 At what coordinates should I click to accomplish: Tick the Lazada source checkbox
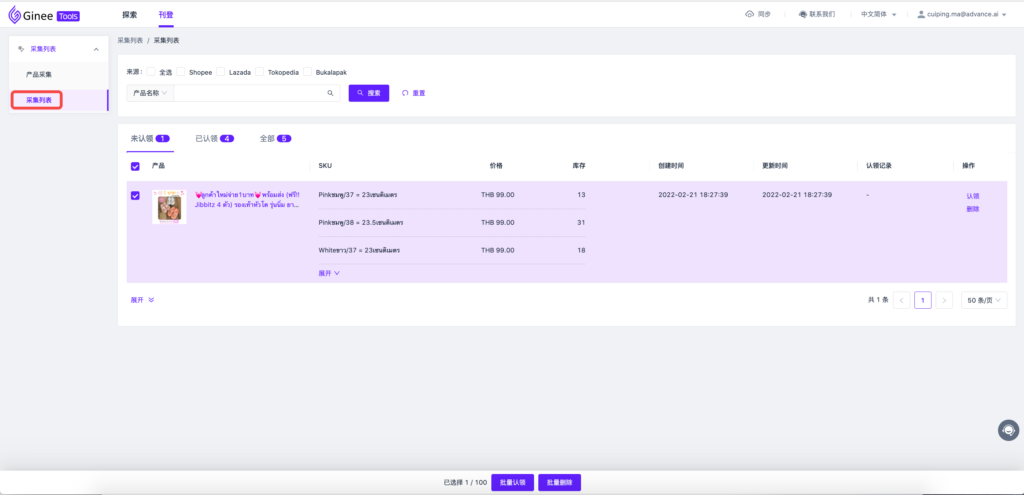pyautogui.click(x=223, y=72)
